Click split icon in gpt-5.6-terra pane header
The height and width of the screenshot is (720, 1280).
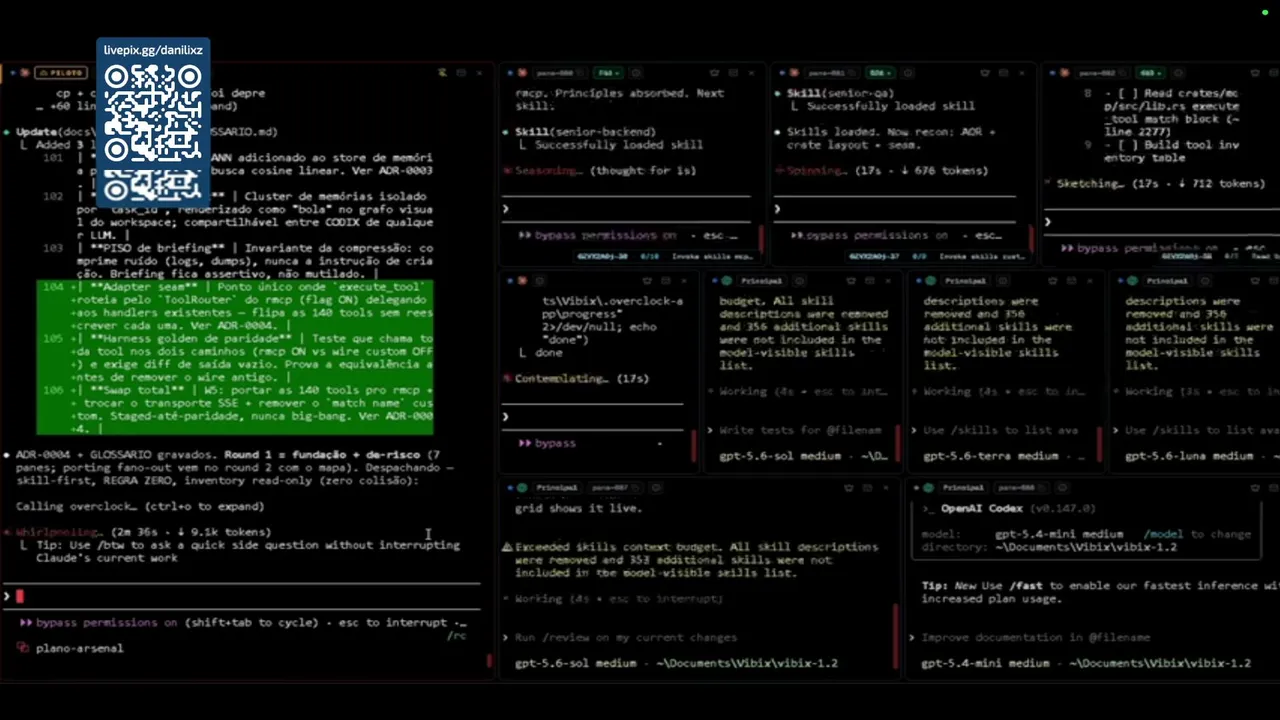click(1071, 280)
